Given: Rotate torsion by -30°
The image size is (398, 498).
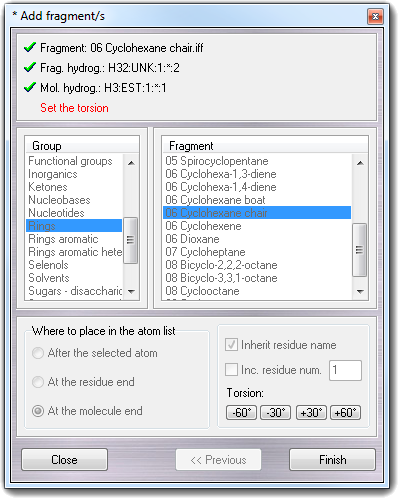Looking at the screenshot, I should (x=275, y=413).
